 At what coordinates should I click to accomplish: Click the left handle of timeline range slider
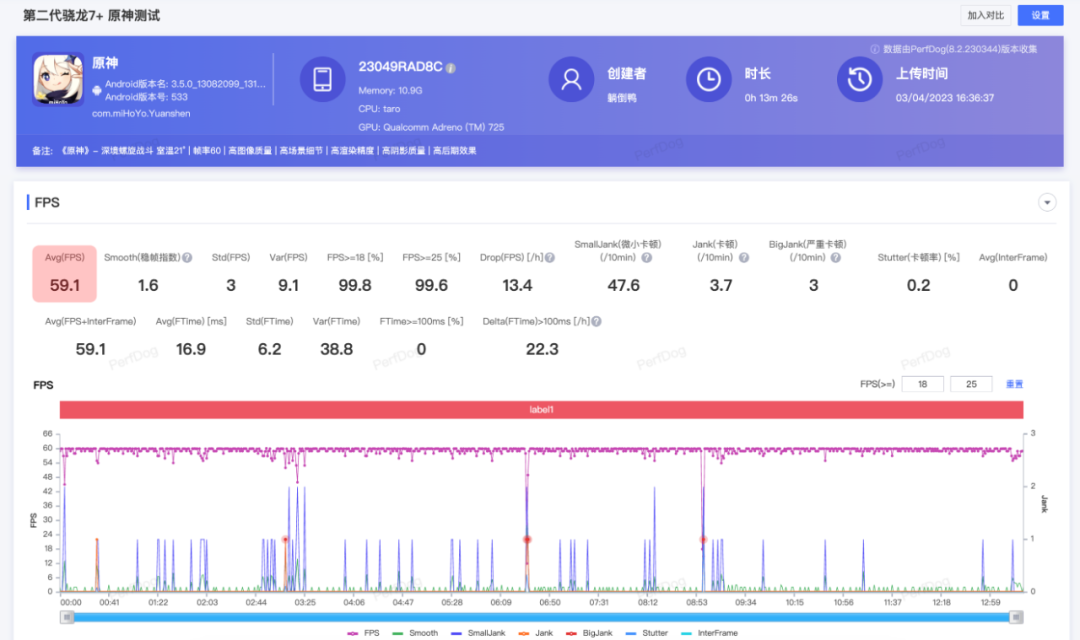coord(68,617)
